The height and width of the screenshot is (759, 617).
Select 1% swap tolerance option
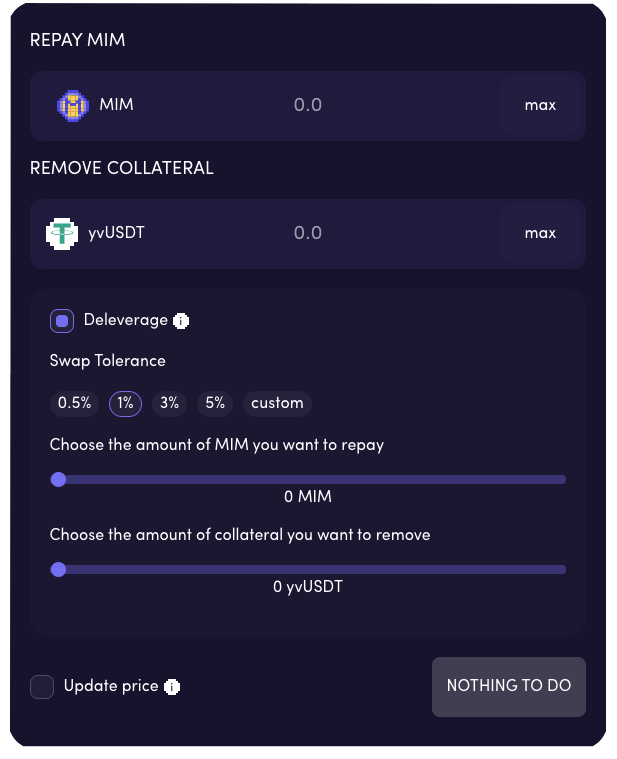[x=125, y=403]
